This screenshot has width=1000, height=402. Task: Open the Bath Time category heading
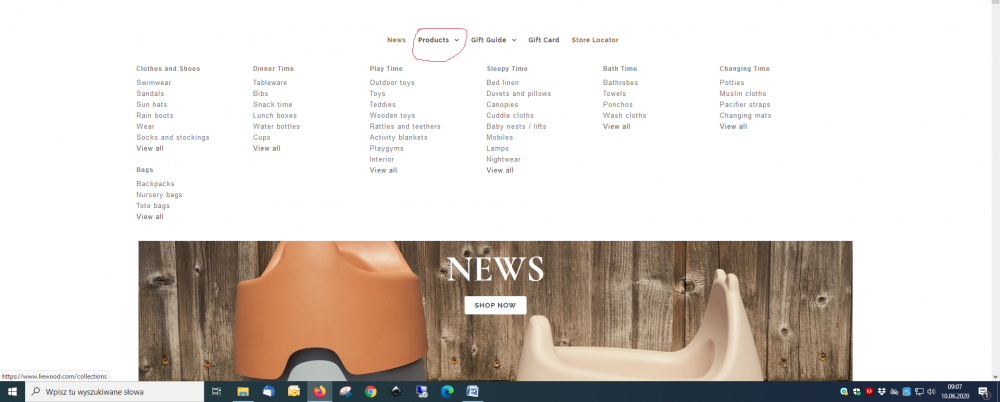[620, 68]
